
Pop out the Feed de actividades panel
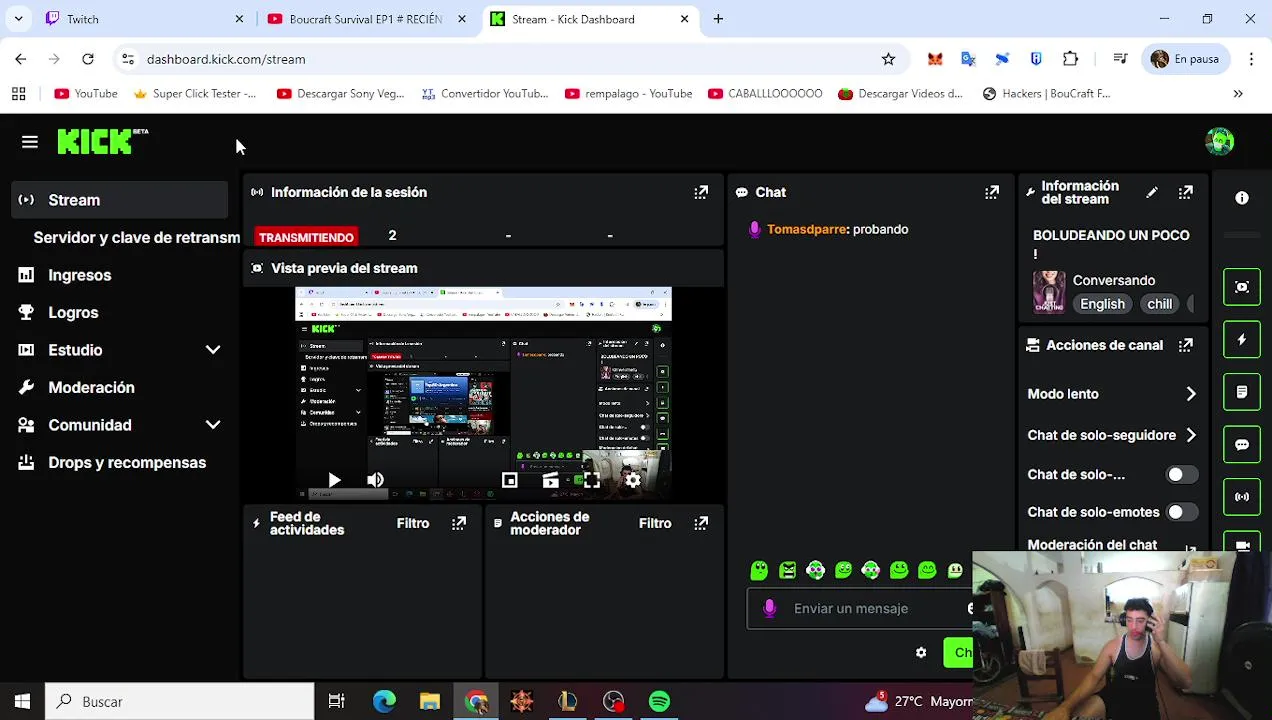(x=459, y=523)
